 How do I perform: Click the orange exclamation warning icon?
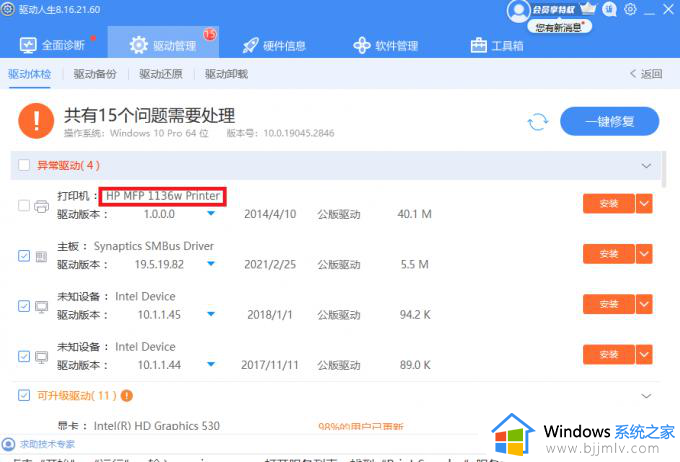36,121
